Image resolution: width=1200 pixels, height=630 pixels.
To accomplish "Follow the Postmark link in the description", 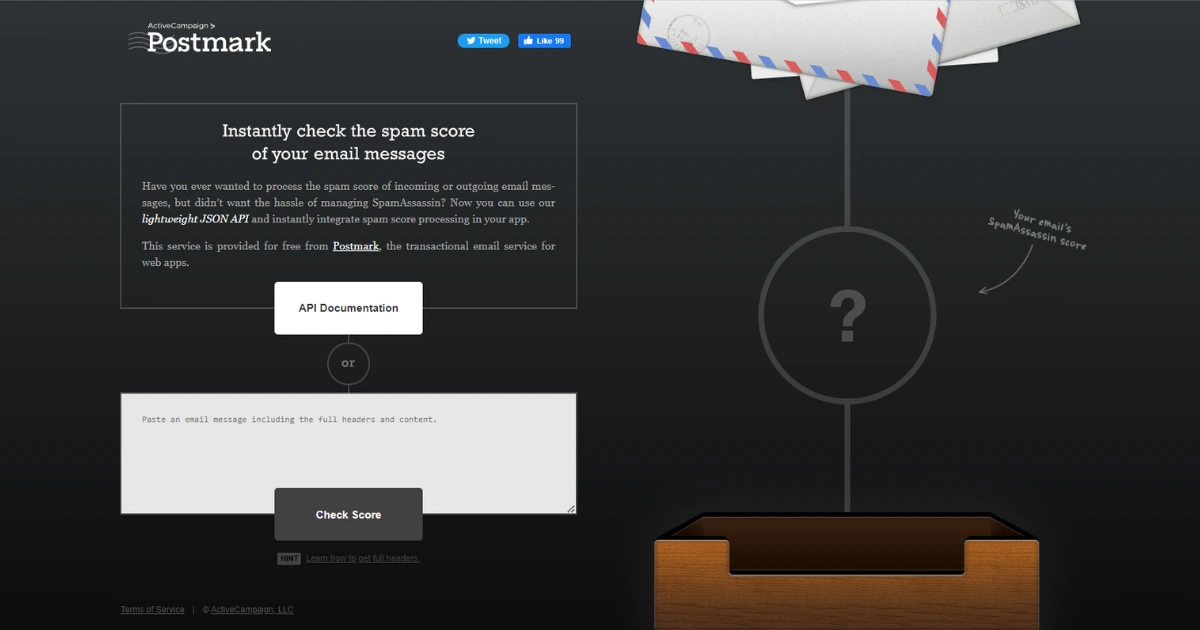I will pos(356,246).
